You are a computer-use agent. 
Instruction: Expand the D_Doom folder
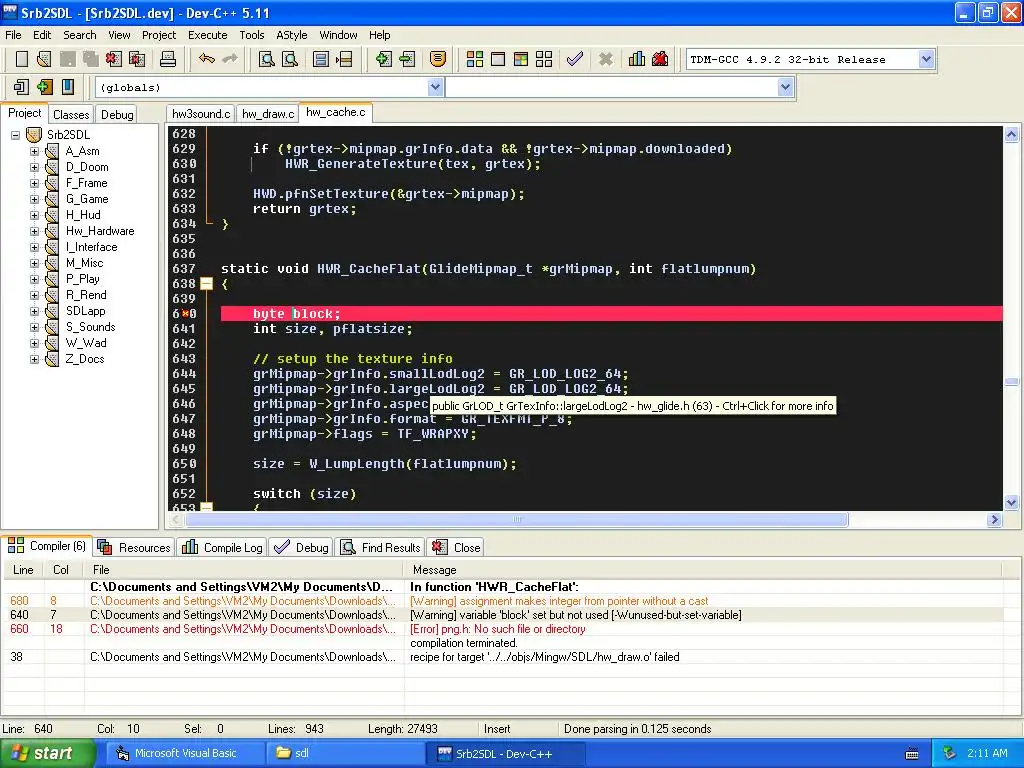tap(34, 167)
